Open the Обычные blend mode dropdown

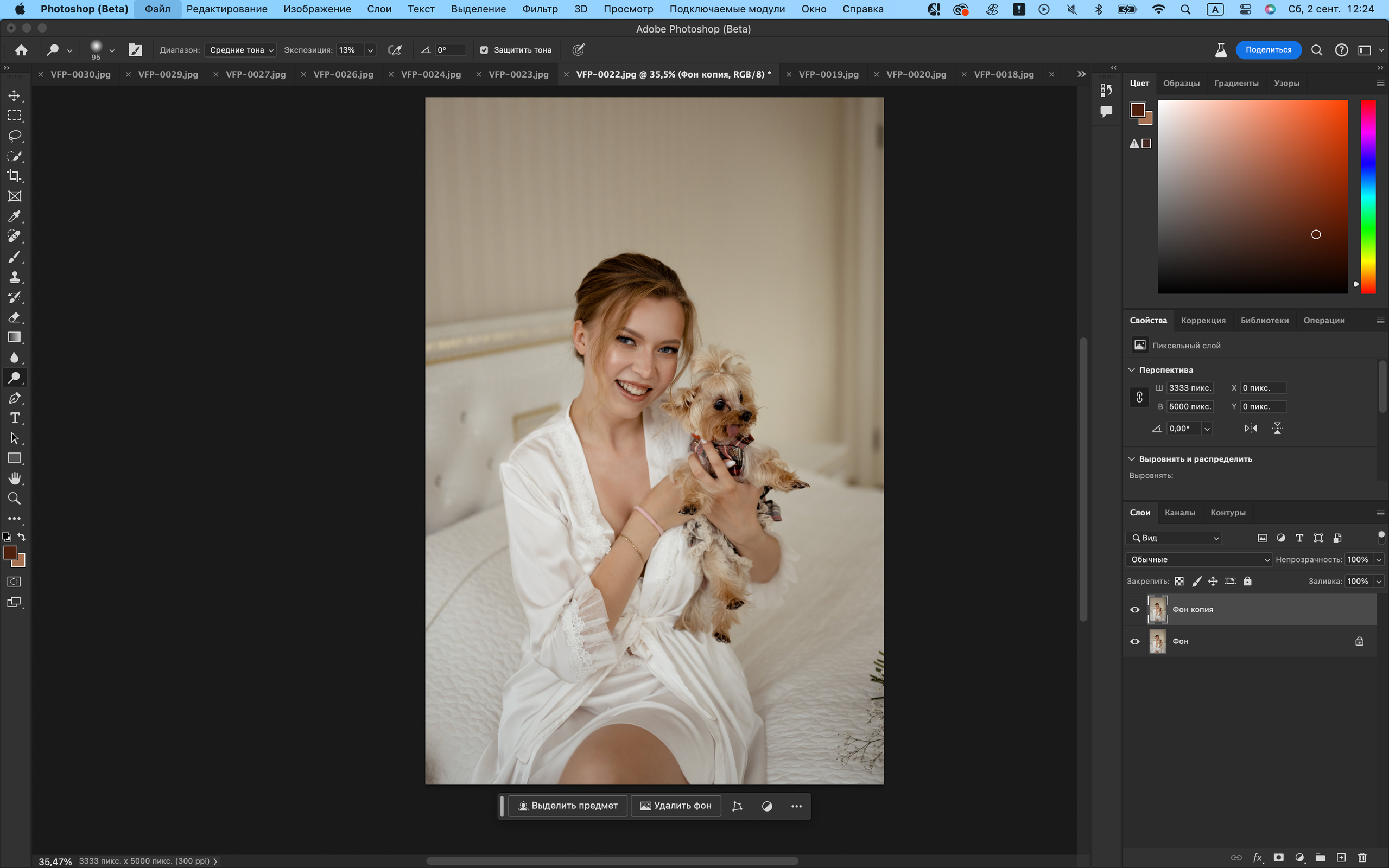(1198, 560)
